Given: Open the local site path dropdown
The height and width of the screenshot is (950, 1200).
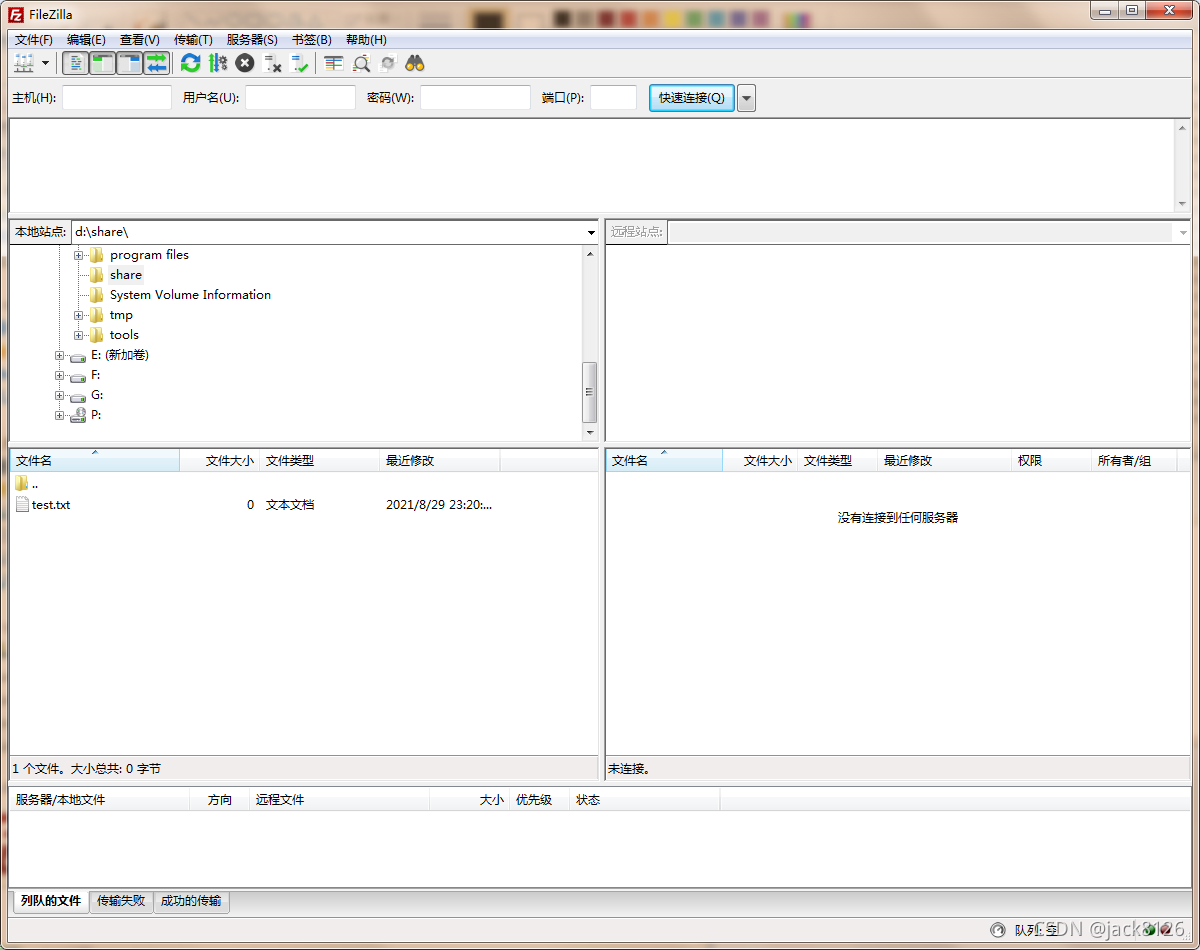Looking at the screenshot, I should [592, 232].
